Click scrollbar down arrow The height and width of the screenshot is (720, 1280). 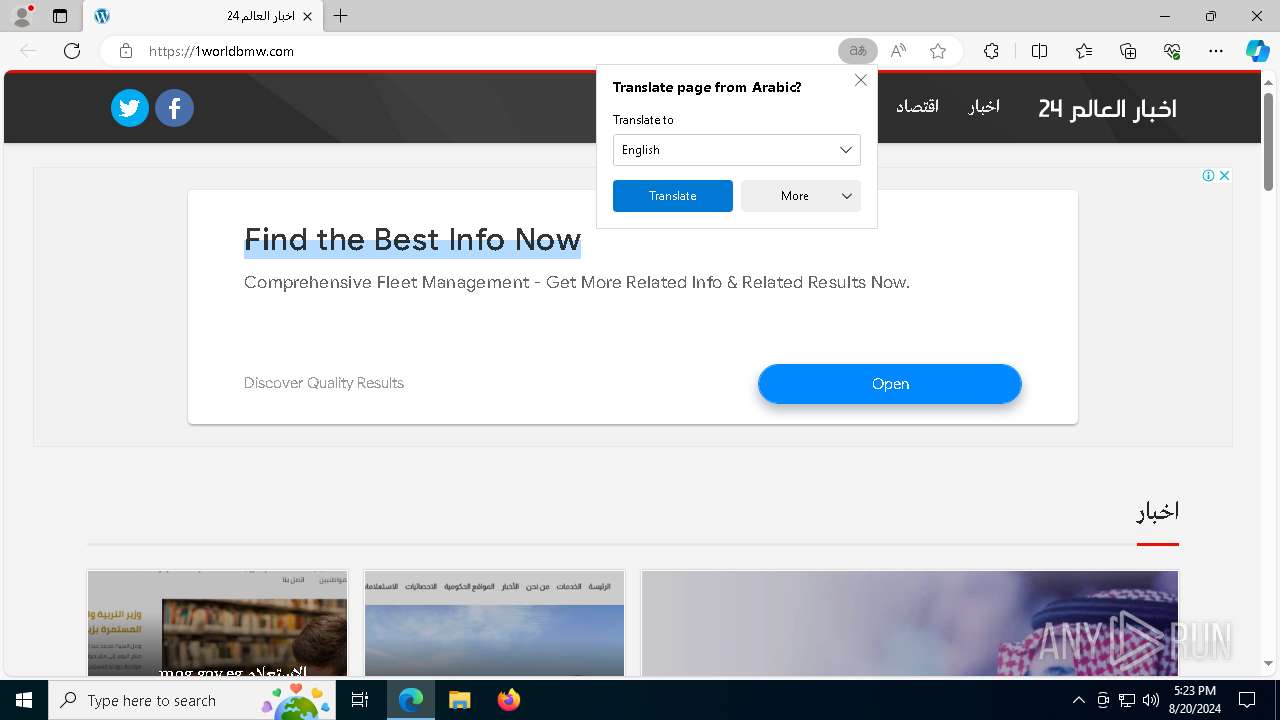1268,663
